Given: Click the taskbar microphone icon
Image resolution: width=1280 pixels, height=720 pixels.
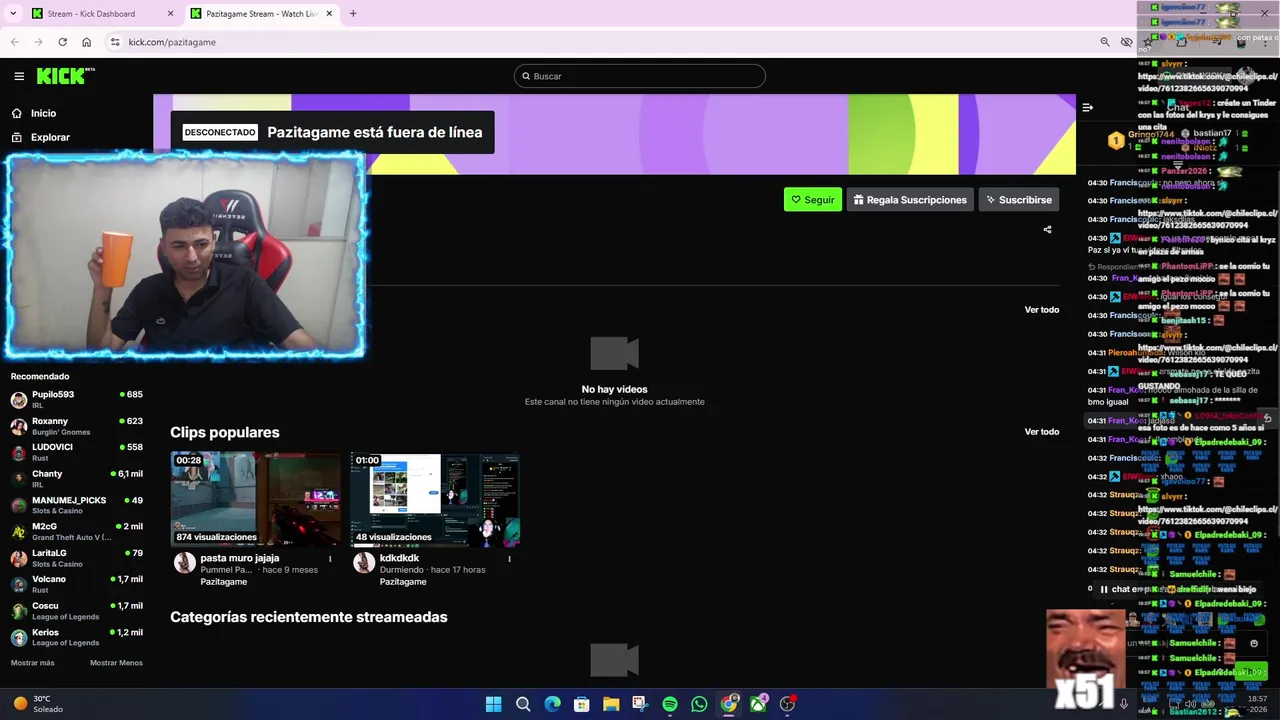Looking at the screenshot, I should click(x=1124, y=704).
